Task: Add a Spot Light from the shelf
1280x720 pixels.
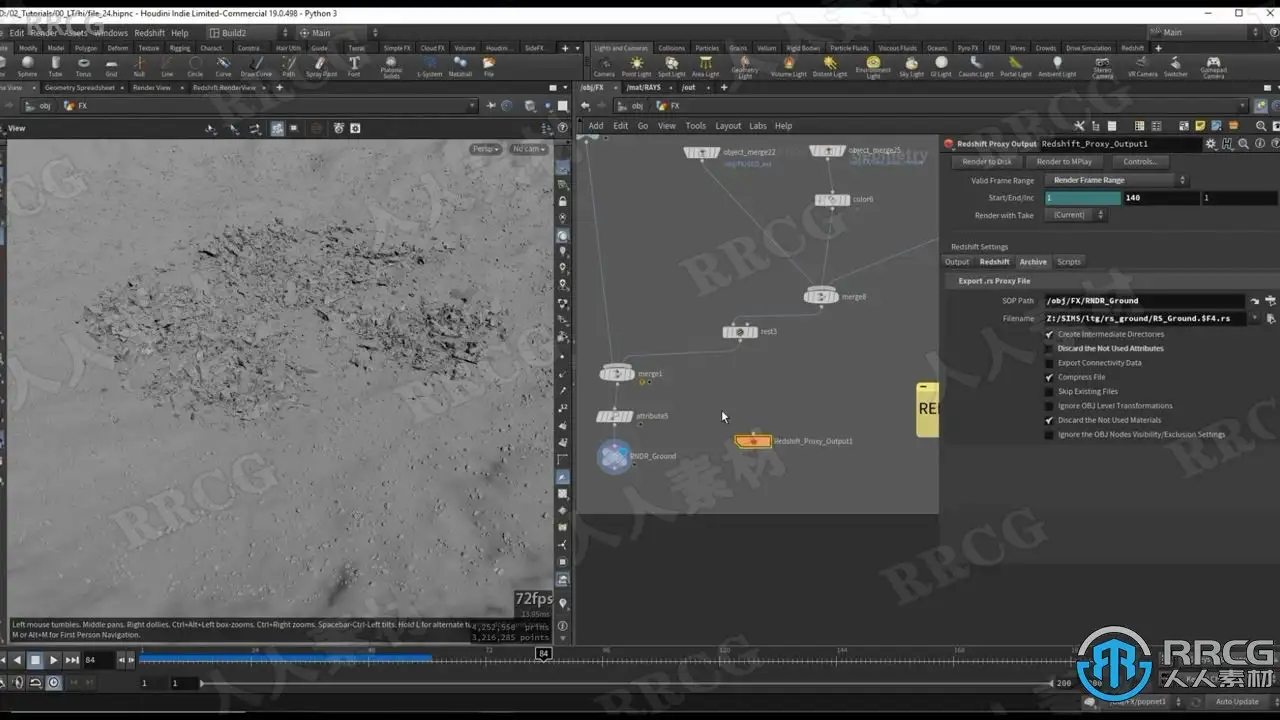Action: [671, 66]
